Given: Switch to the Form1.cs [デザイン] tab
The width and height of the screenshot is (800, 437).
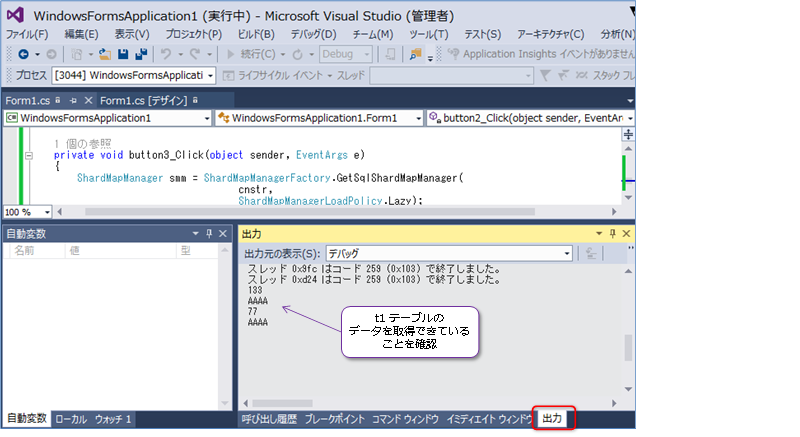Looking at the screenshot, I should (x=143, y=101).
